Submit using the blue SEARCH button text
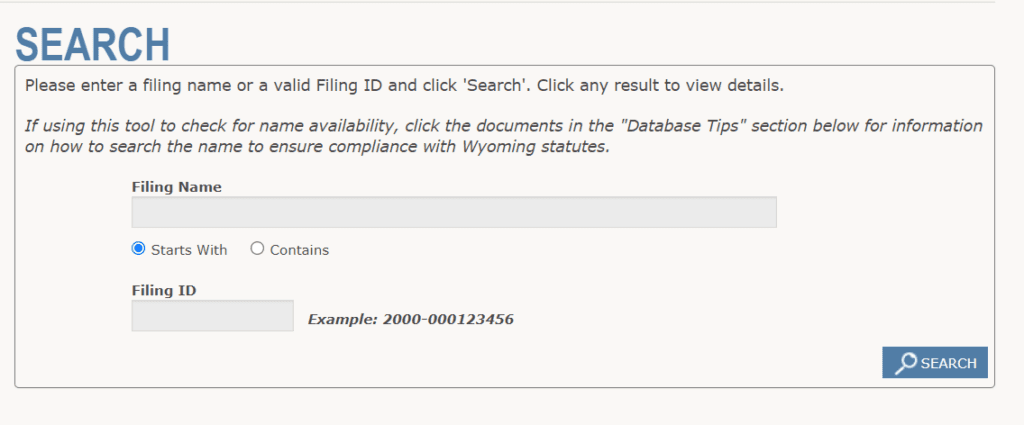The image size is (1024, 425). [x=948, y=364]
